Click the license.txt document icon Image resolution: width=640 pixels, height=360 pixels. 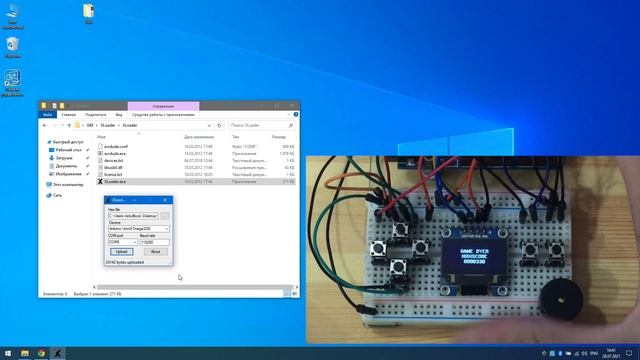tap(100, 174)
